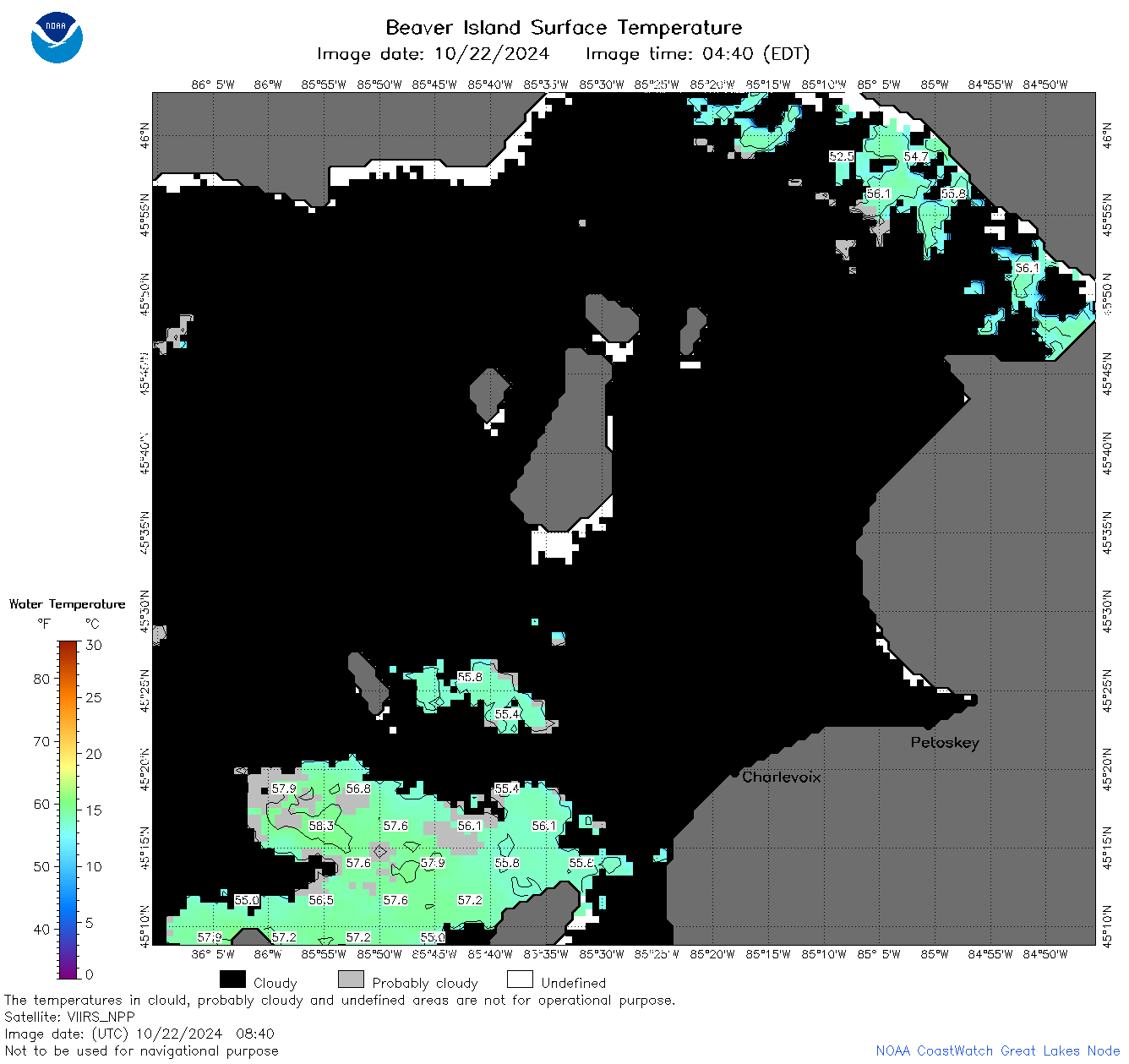Viewport: 1129px width, 1064px height.
Task: Click the 25 tick on the Celsius scale
Action: [x=94, y=697]
